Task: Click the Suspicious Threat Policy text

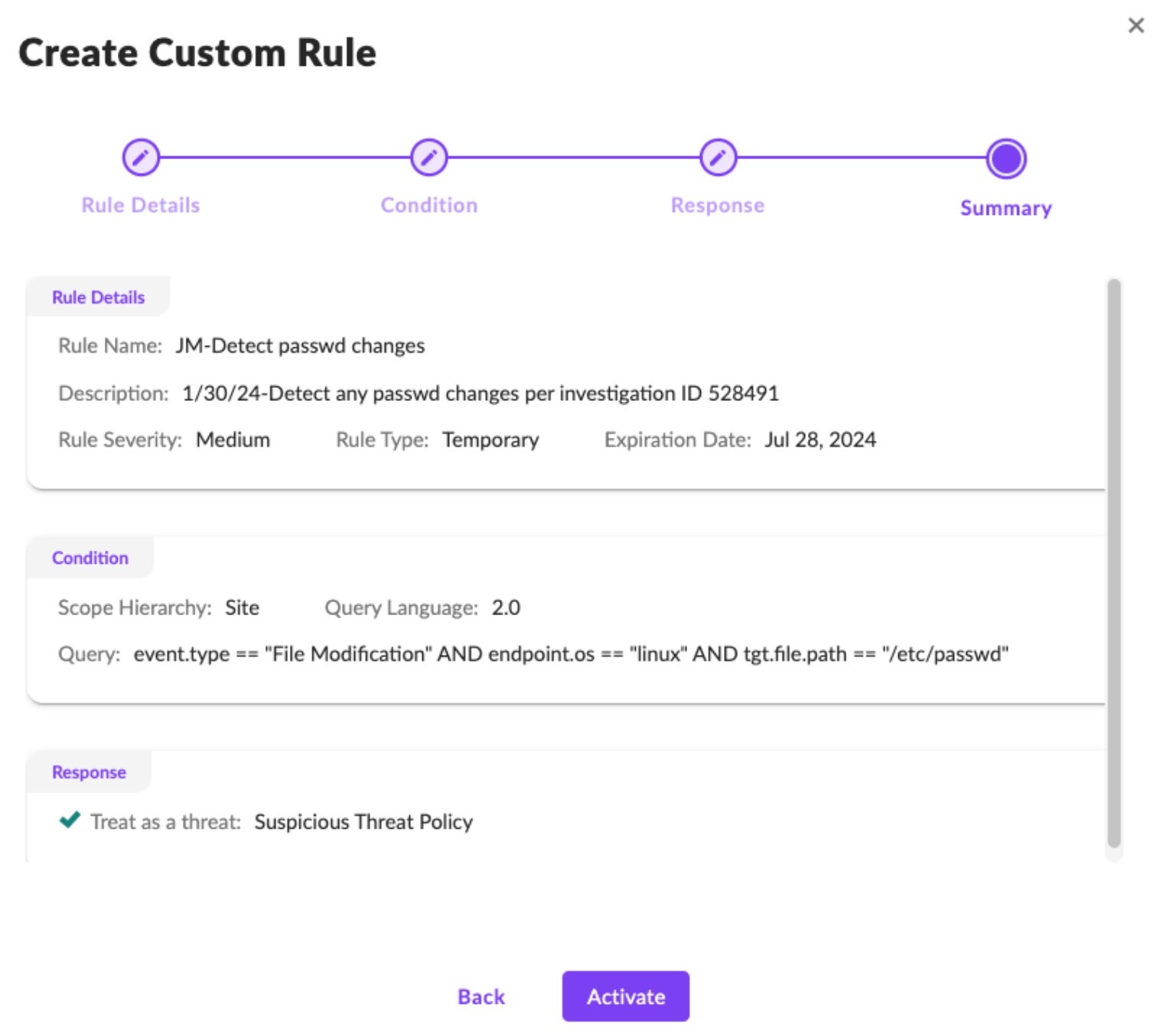Action: [363, 822]
